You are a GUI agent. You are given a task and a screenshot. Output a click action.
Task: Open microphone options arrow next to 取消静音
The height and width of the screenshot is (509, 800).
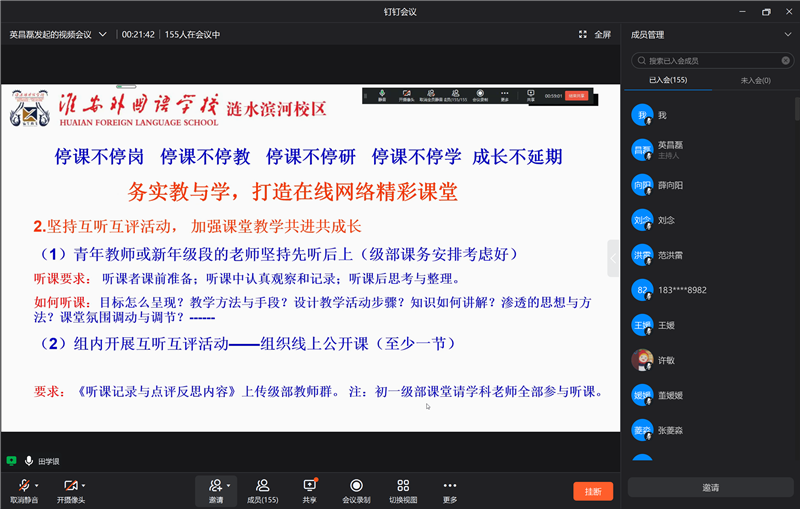pos(39,484)
